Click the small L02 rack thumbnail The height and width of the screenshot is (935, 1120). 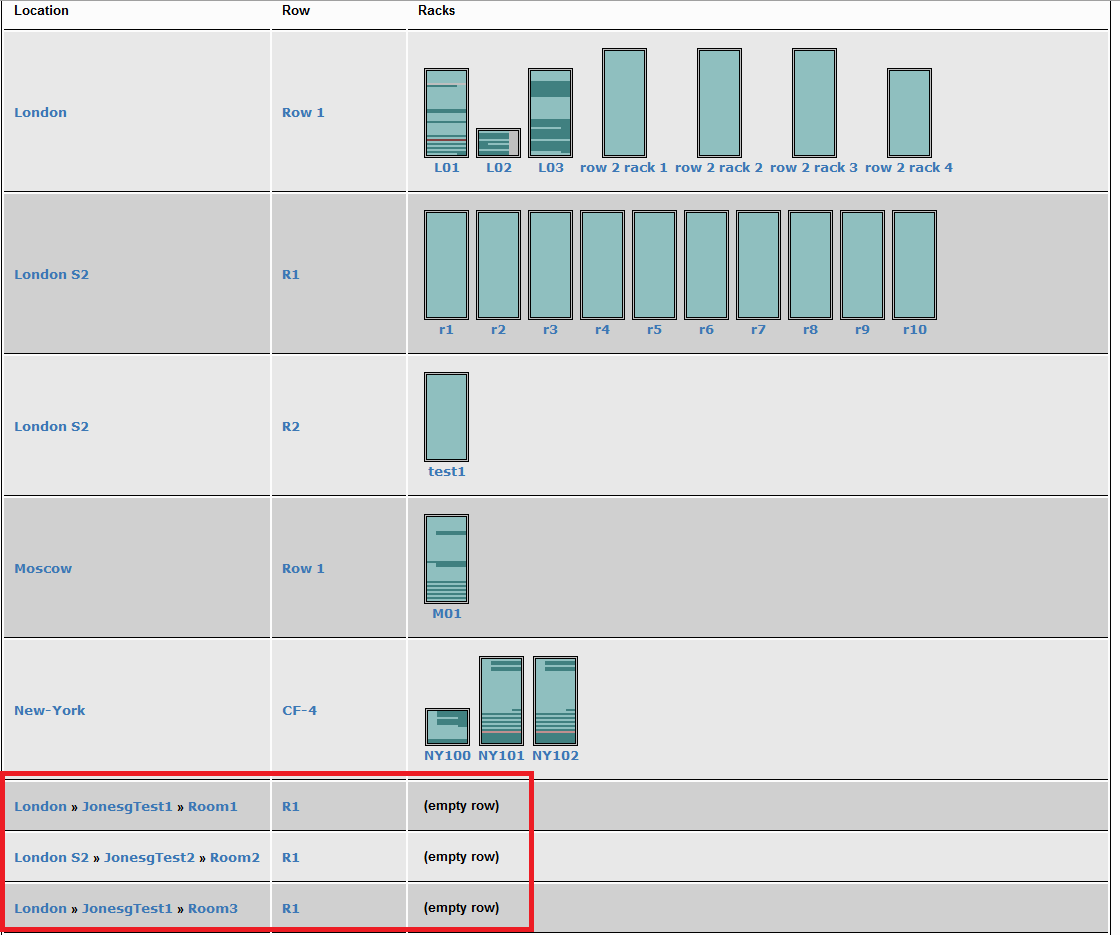pyautogui.click(x=498, y=143)
